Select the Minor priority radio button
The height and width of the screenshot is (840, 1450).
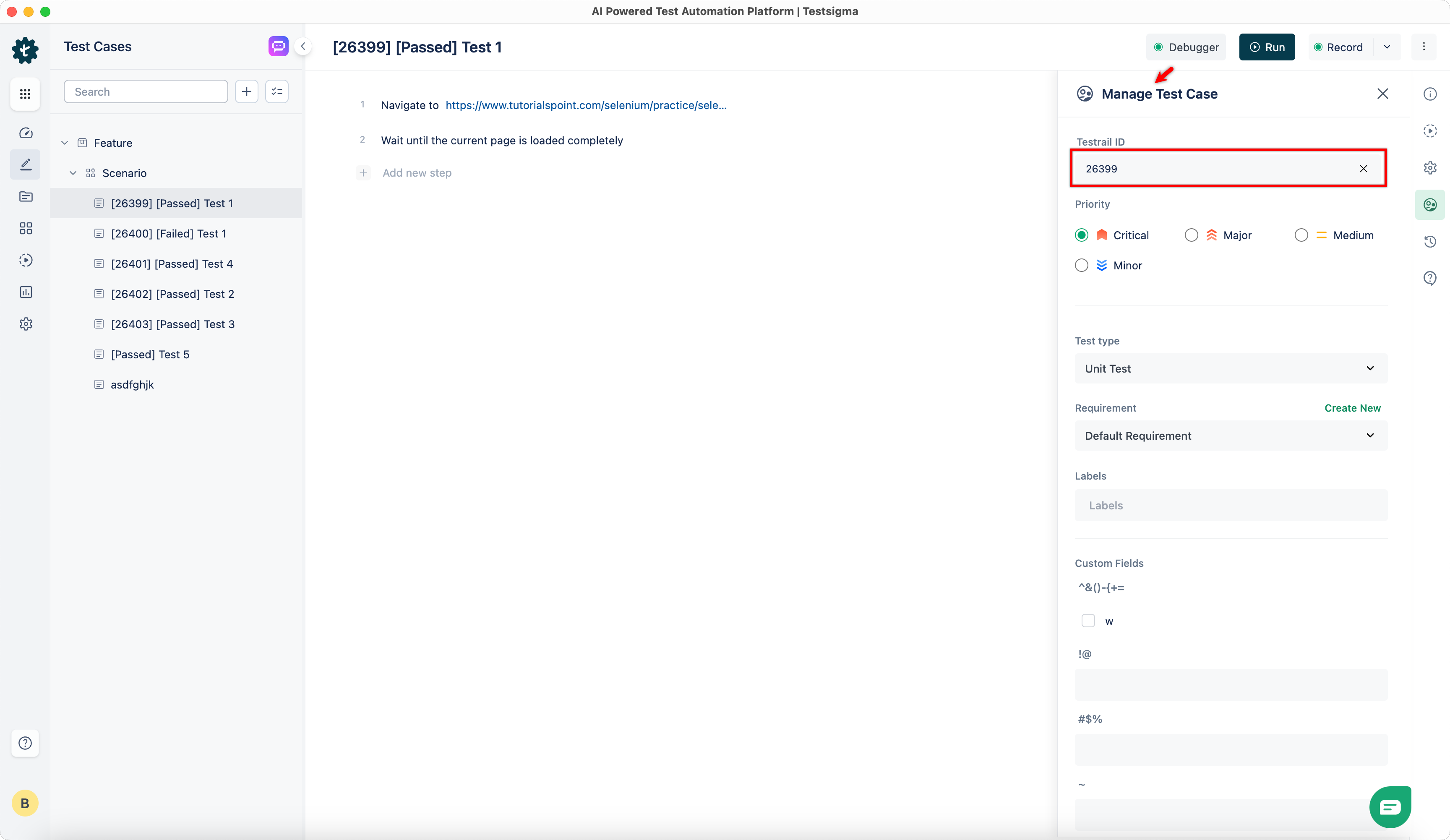pos(1082,265)
